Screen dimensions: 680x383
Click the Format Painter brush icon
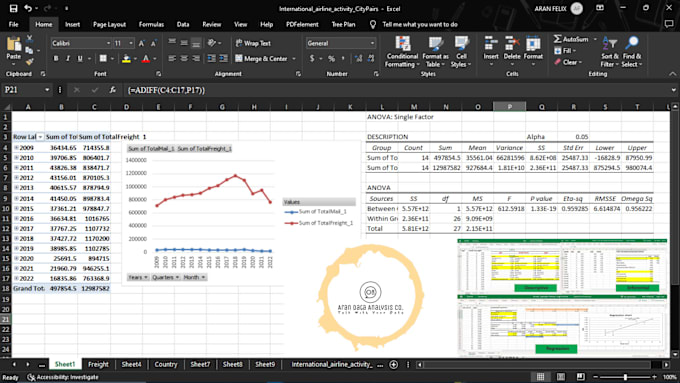tap(29, 62)
